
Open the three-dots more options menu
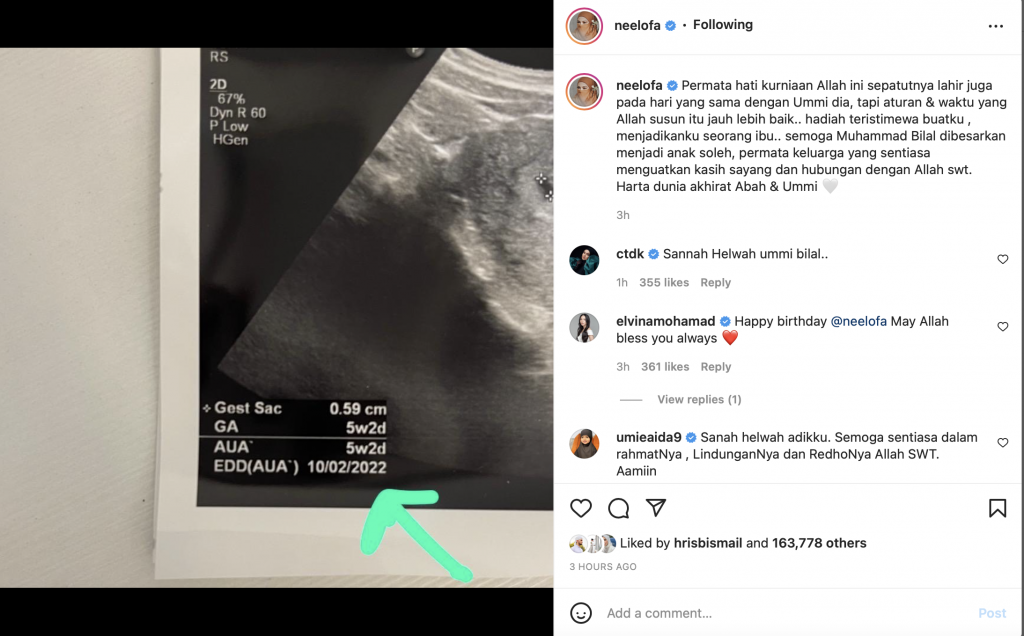995,26
